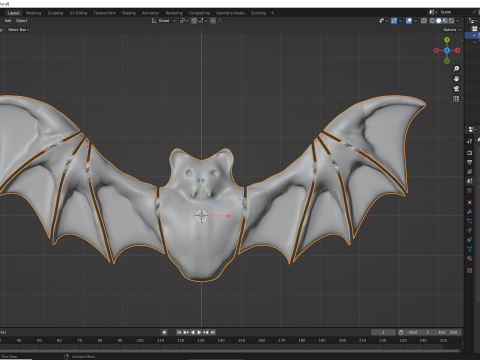Open the Object Constraints properties tab icon
Image resolution: width=480 pixels, height=360 pixels.
coord(470,239)
